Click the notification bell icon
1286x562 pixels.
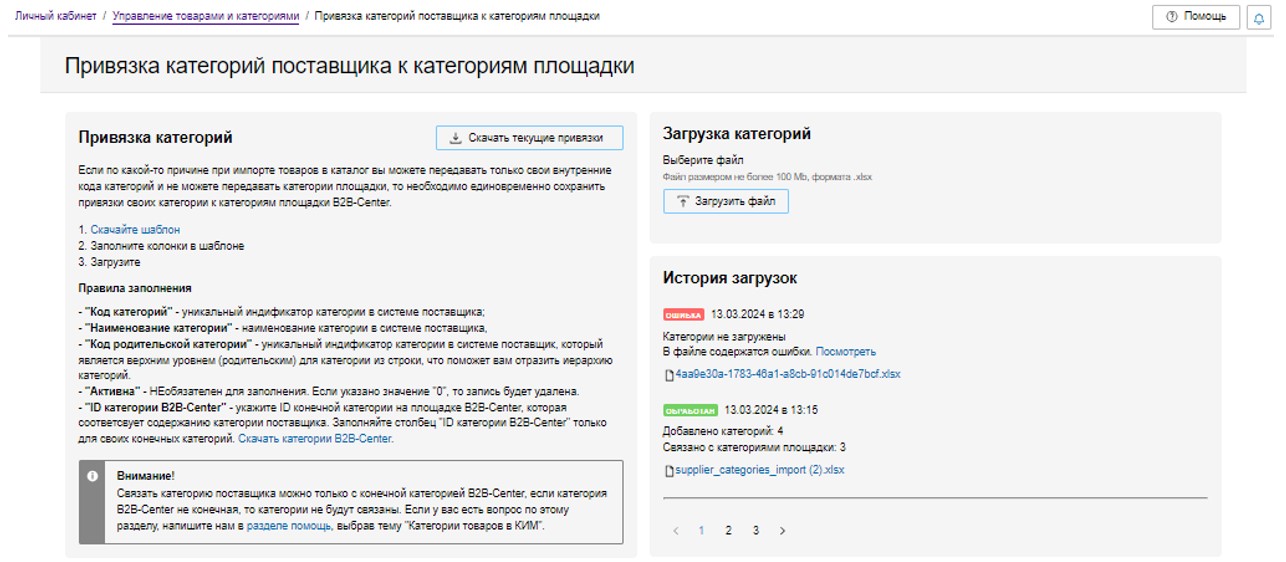coord(1258,18)
